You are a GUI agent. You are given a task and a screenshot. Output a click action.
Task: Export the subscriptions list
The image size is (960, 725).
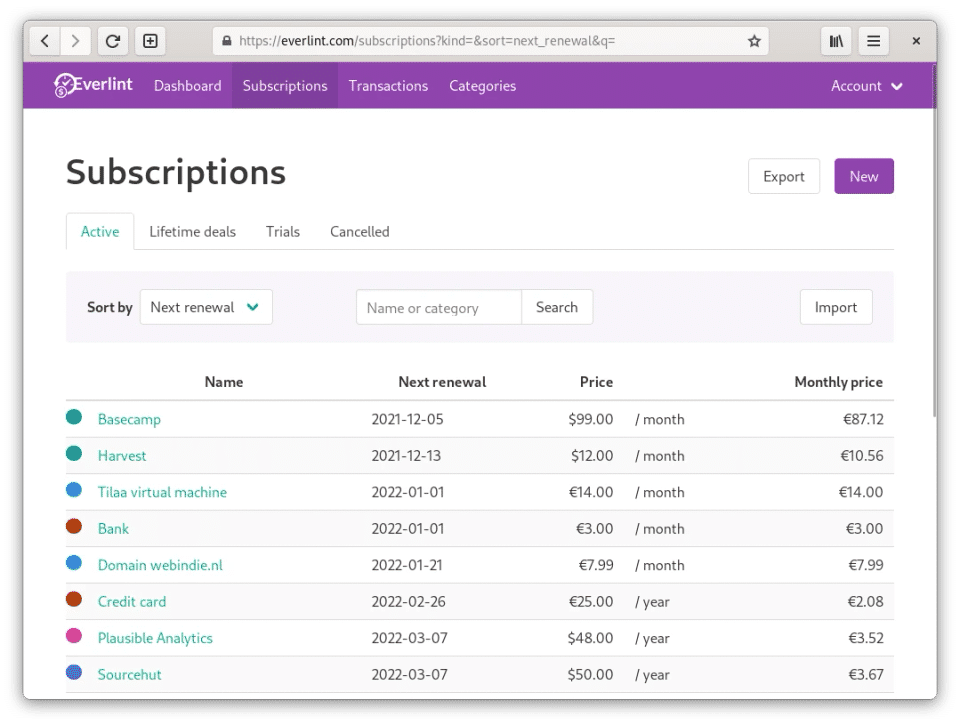pos(784,176)
